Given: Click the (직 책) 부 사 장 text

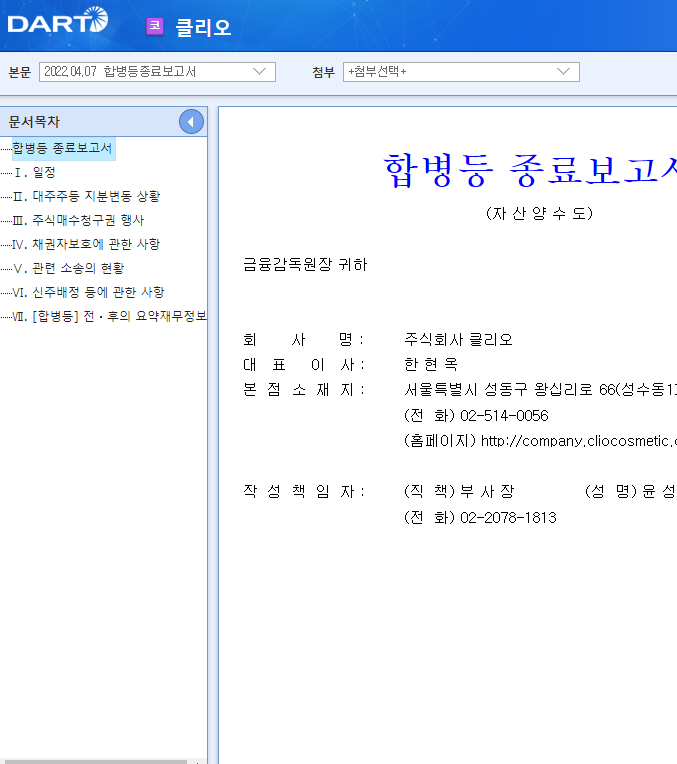Looking at the screenshot, I should click(x=459, y=492).
